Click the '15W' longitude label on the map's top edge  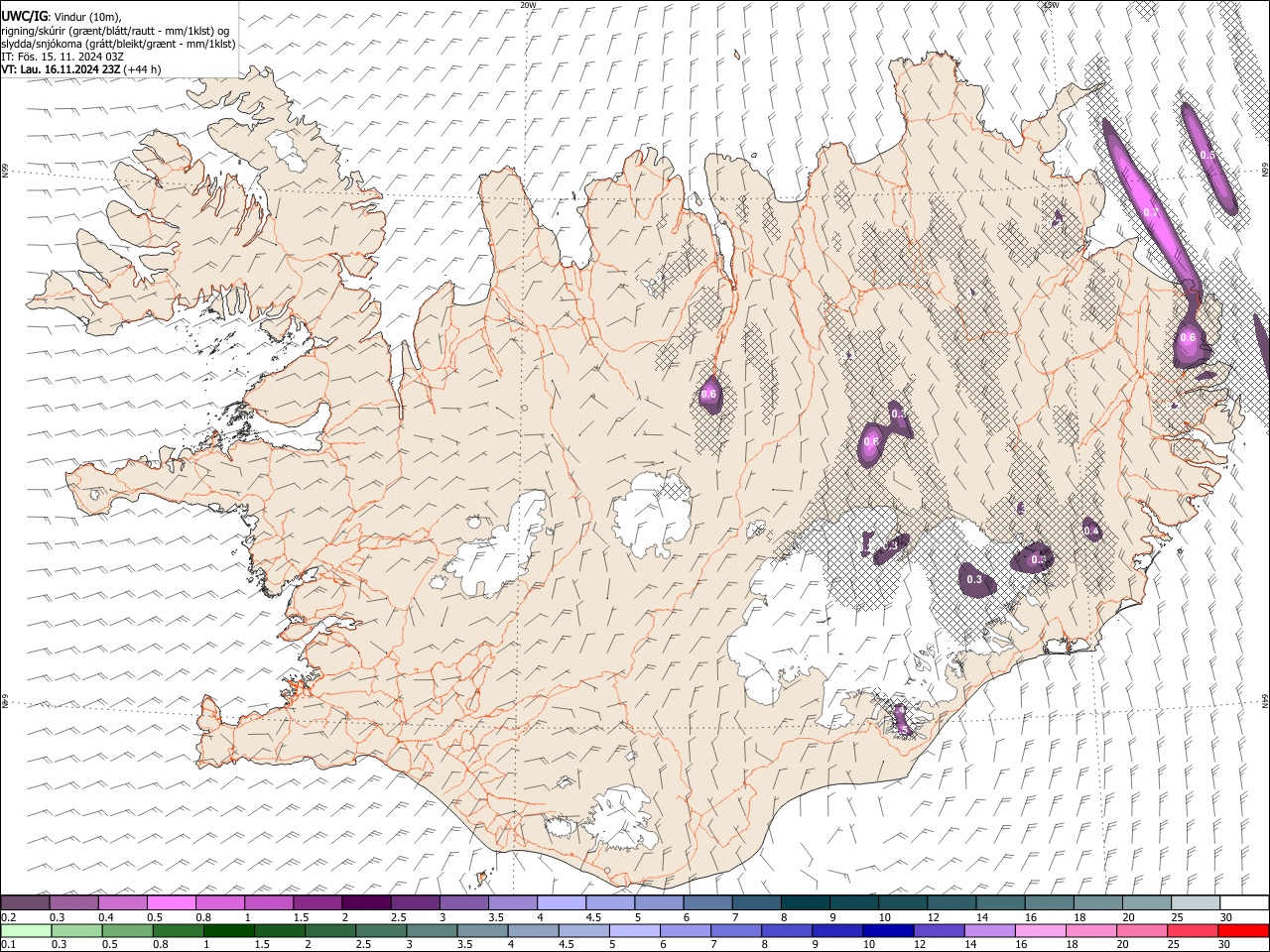[x=1051, y=5]
